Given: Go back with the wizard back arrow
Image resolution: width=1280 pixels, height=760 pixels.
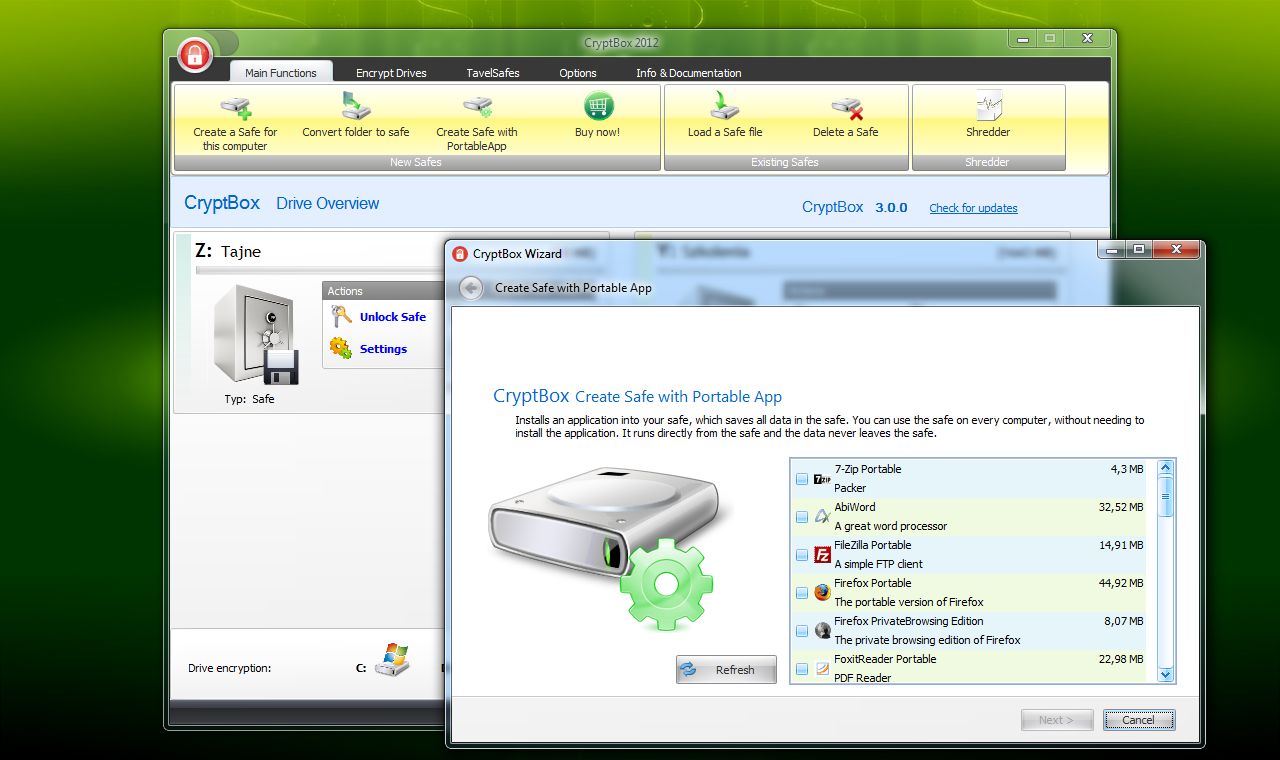Looking at the screenshot, I should click(471, 288).
